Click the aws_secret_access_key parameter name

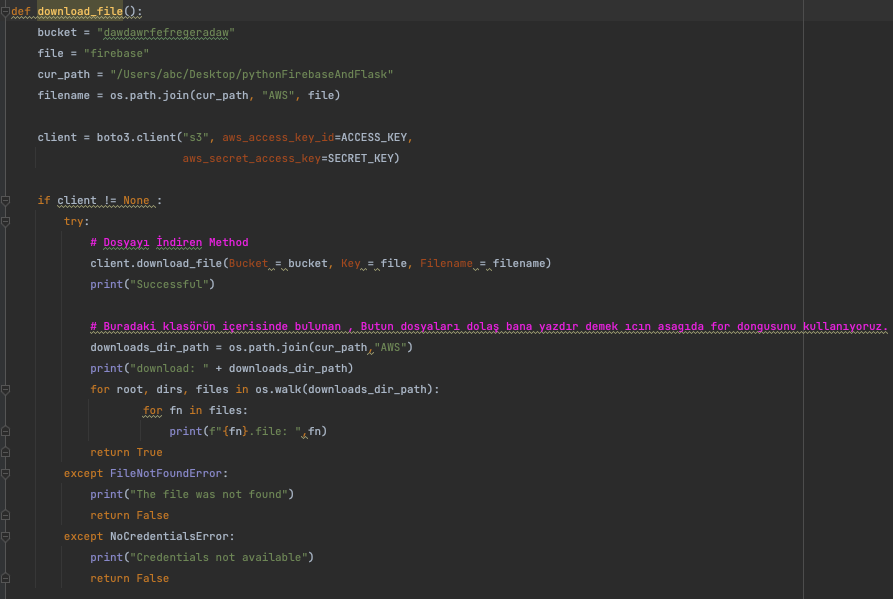(252, 158)
